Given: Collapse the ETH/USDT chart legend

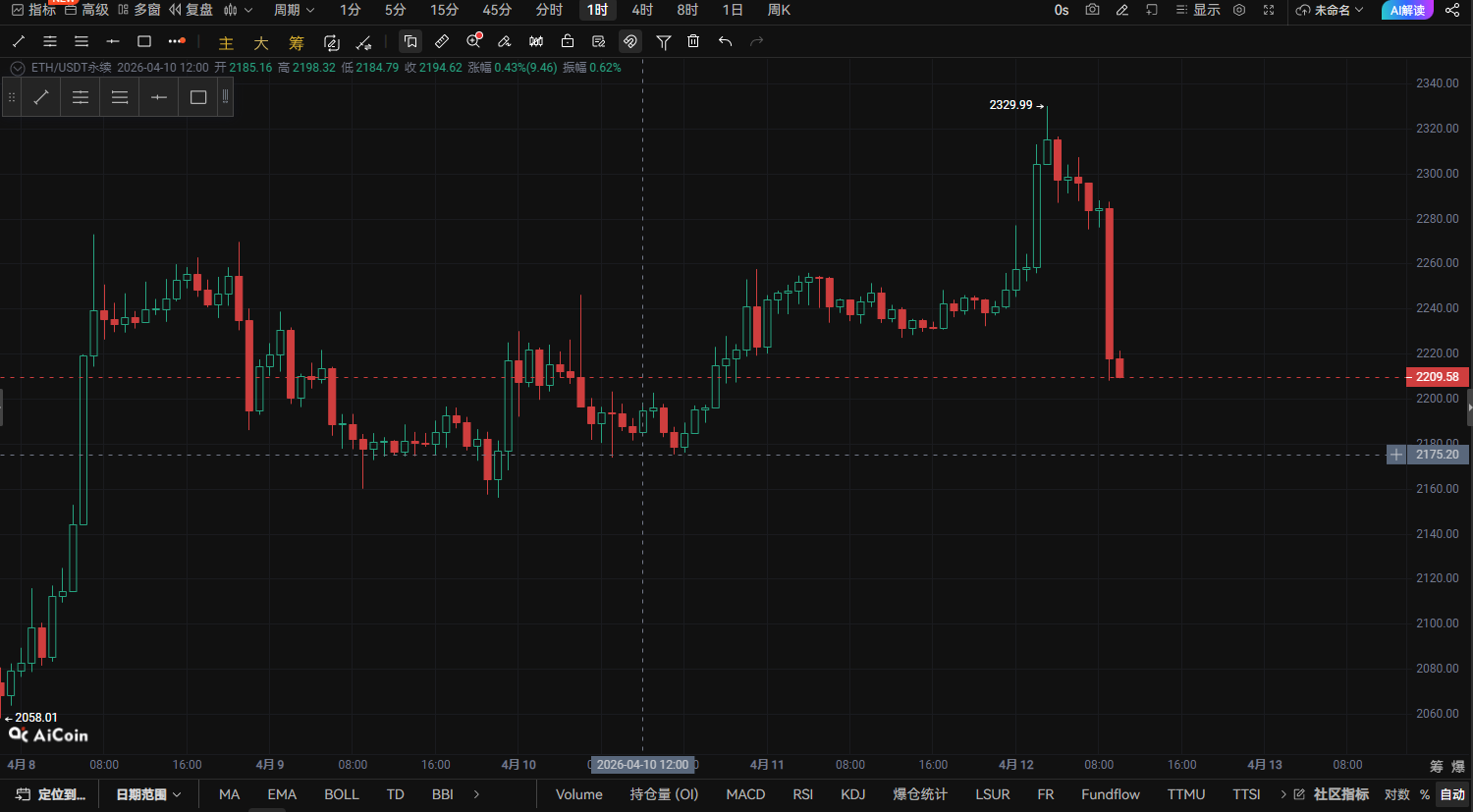Looking at the screenshot, I should [x=18, y=68].
